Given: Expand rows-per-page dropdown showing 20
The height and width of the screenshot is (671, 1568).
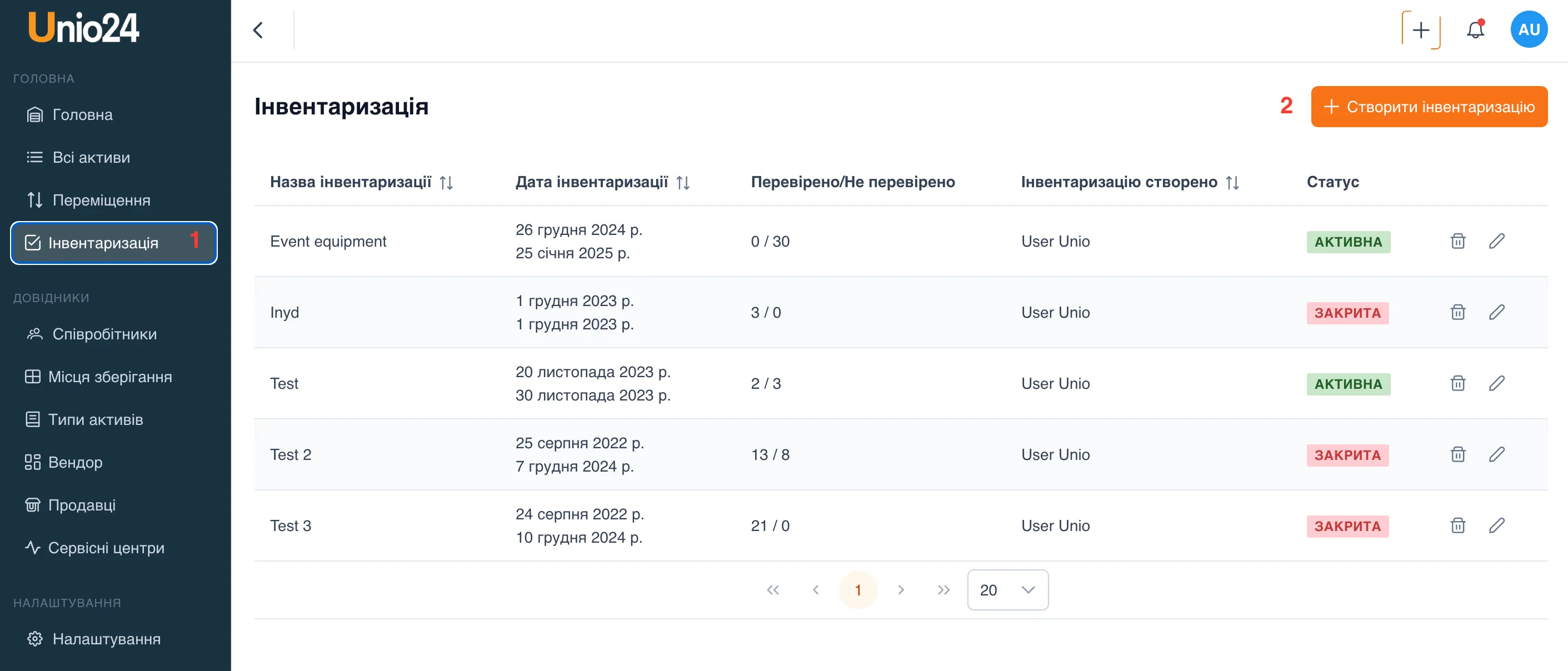Looking at the screenshot, I should pyautogui.click(x=1007, y=589).
